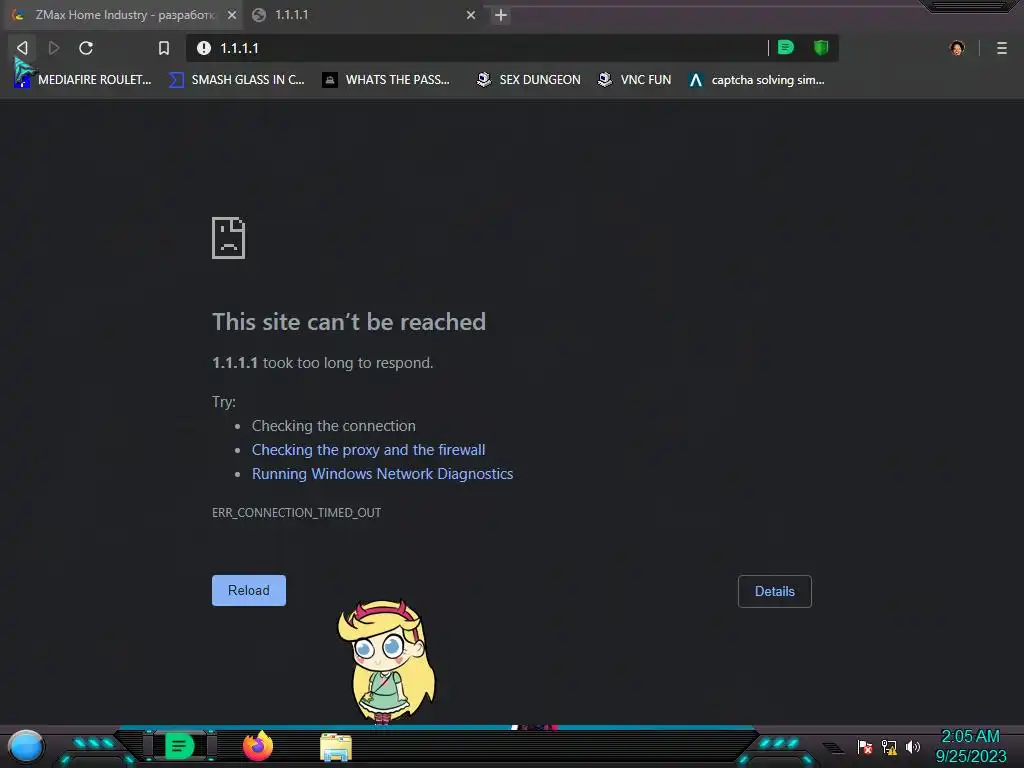Click the forward navigation arrow
This screenshot has height=768, width=1024.
54,48
